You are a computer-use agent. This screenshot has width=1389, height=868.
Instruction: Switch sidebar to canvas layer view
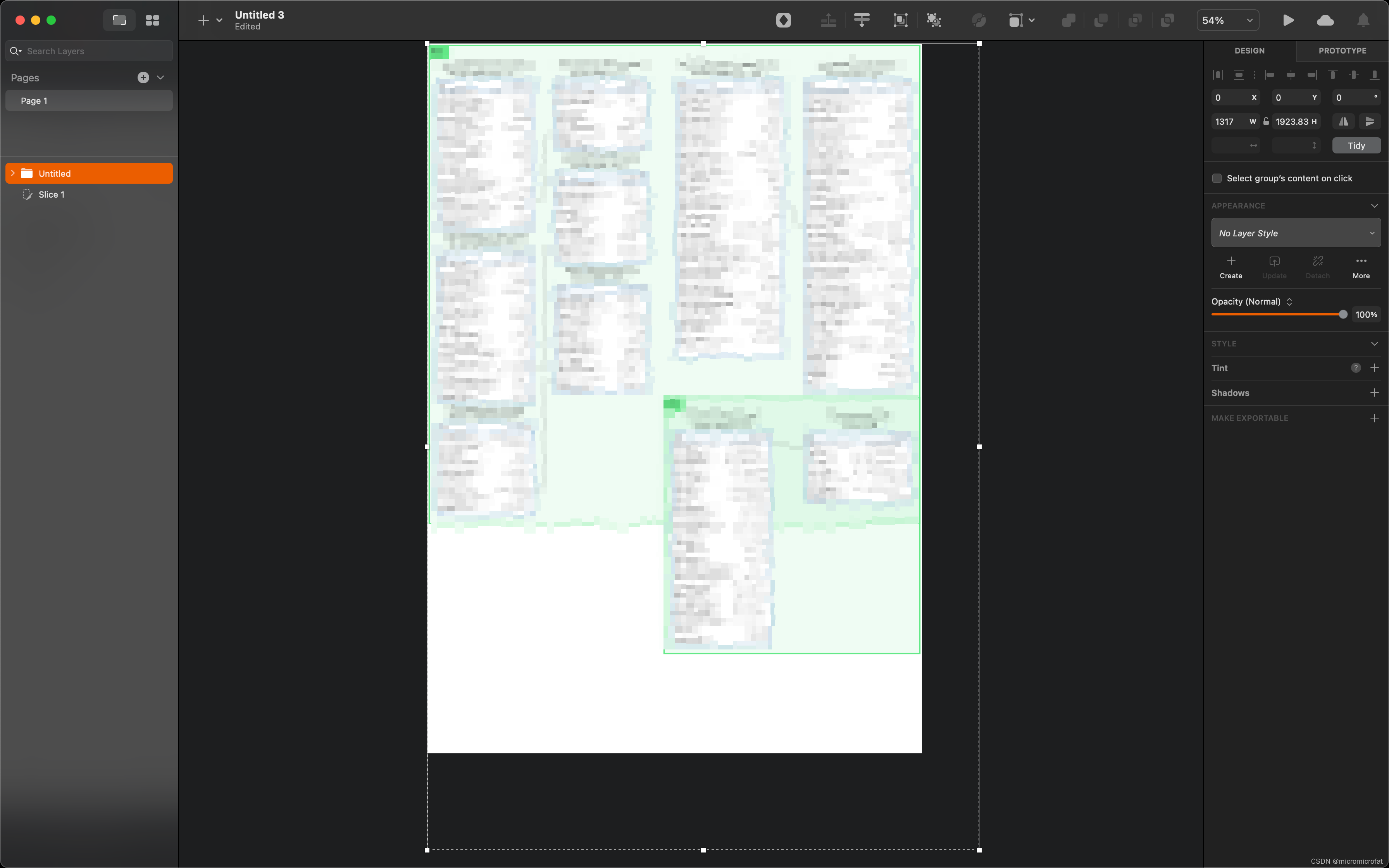[x=119, y=21]
